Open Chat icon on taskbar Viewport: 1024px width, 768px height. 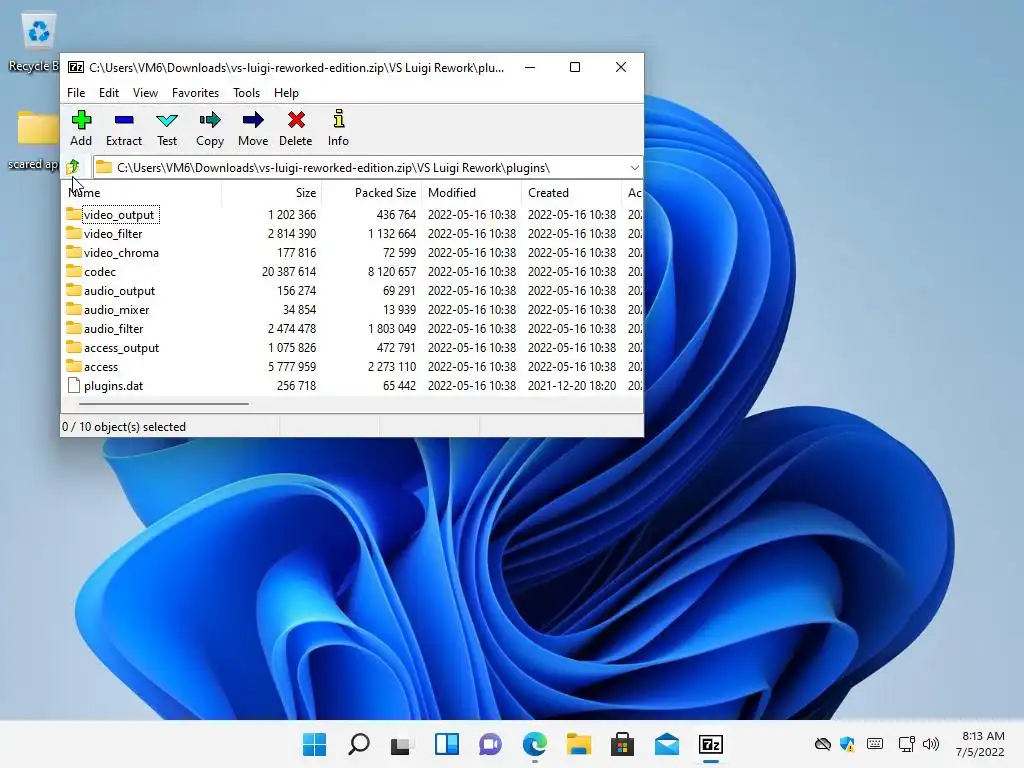[490, 744]
